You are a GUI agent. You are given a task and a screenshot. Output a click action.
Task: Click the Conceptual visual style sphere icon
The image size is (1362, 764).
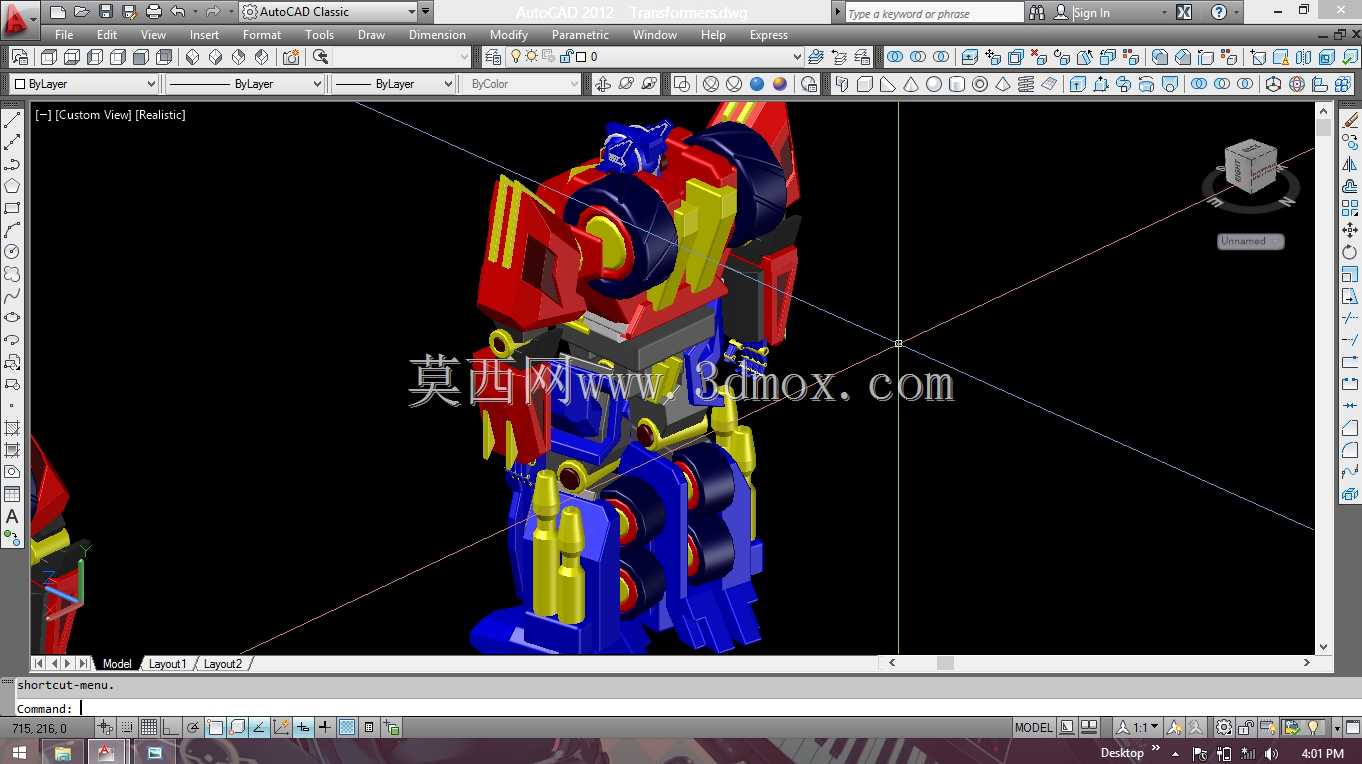click(780, 84)
